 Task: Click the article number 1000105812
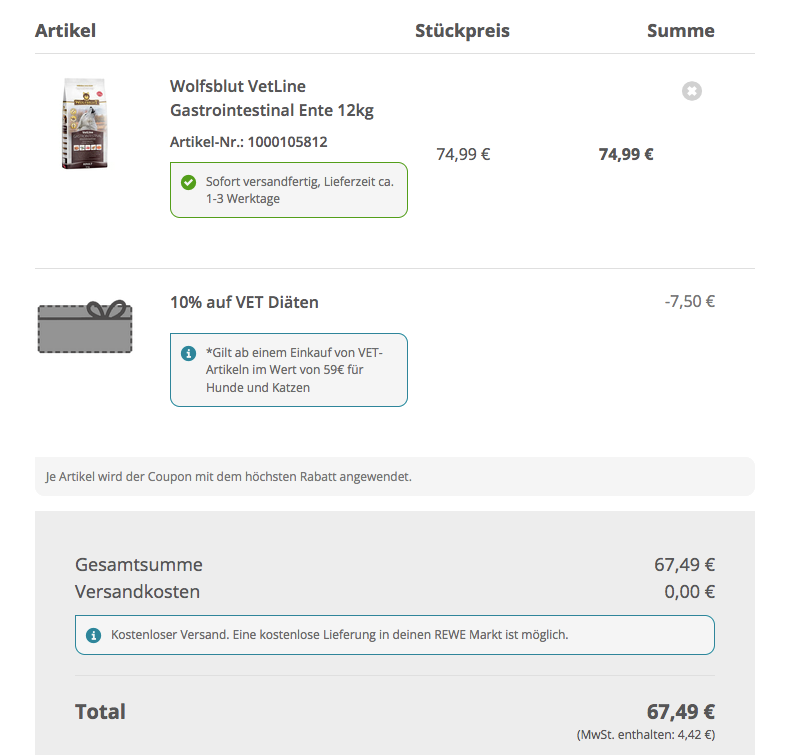tap(248, 142)
